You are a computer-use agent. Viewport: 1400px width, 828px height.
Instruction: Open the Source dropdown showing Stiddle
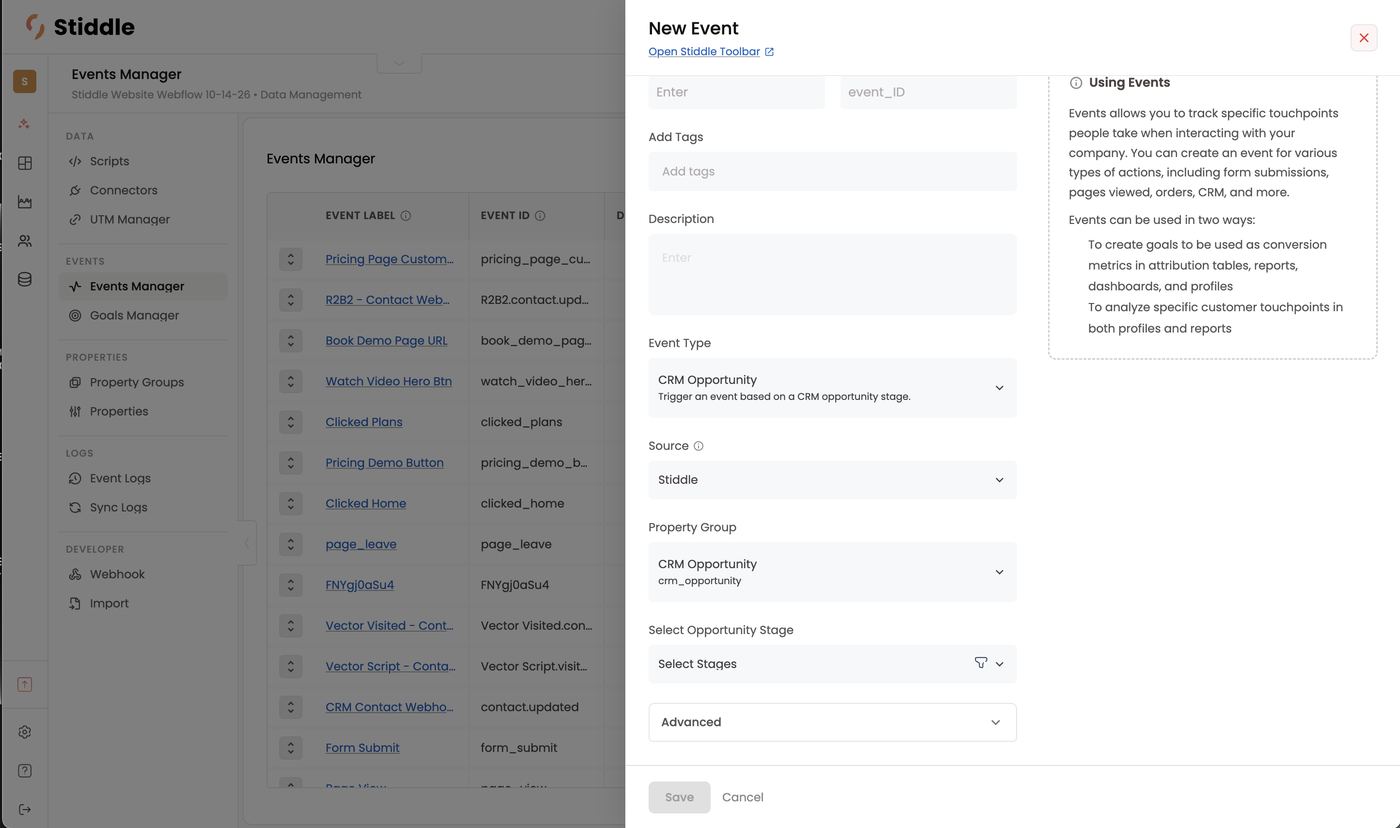tap(832, 480)
